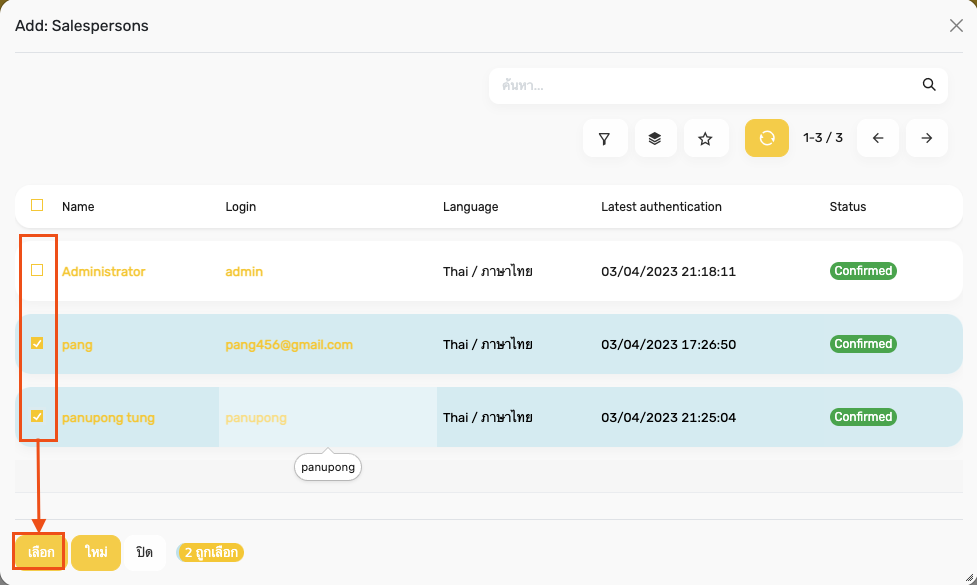Click the search magnifier icon

[x=929, y=85]
